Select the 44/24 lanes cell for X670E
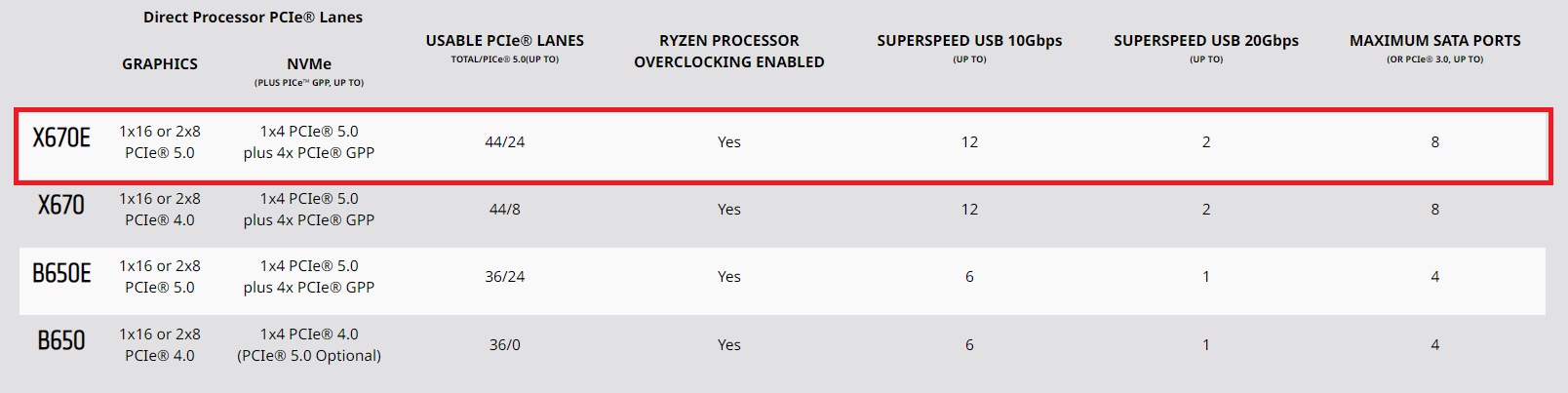 pos(505,141)
